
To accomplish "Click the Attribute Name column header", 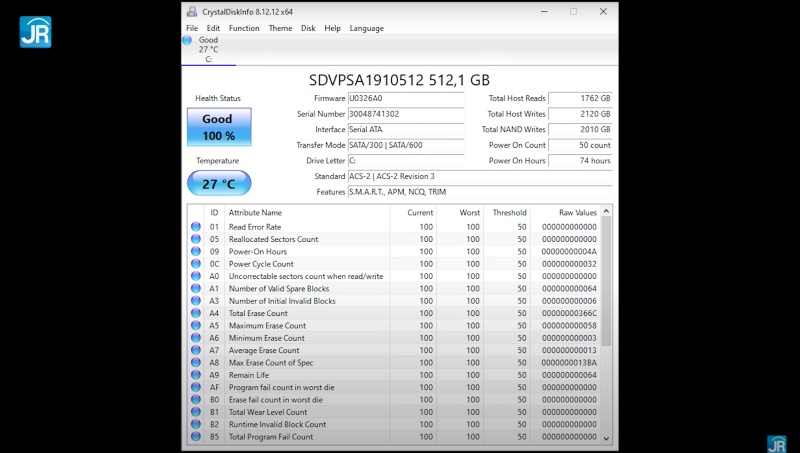I will 255,212.
